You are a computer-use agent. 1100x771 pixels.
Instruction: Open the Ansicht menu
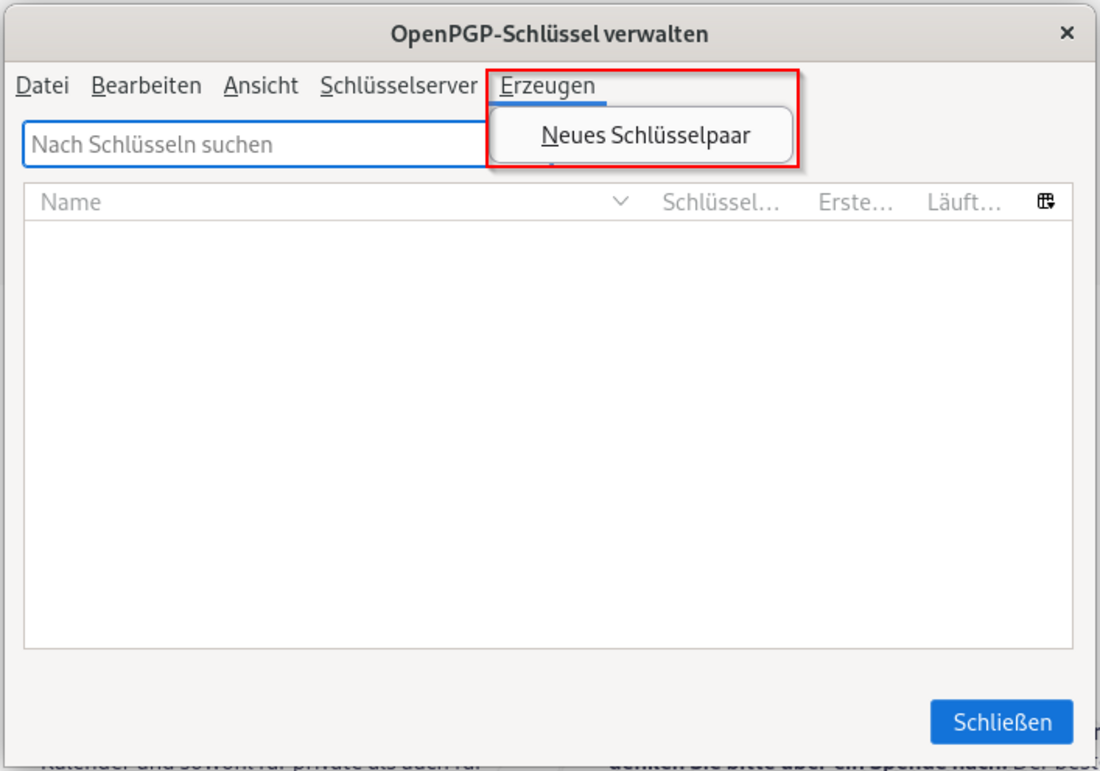(x=260, y=86)
